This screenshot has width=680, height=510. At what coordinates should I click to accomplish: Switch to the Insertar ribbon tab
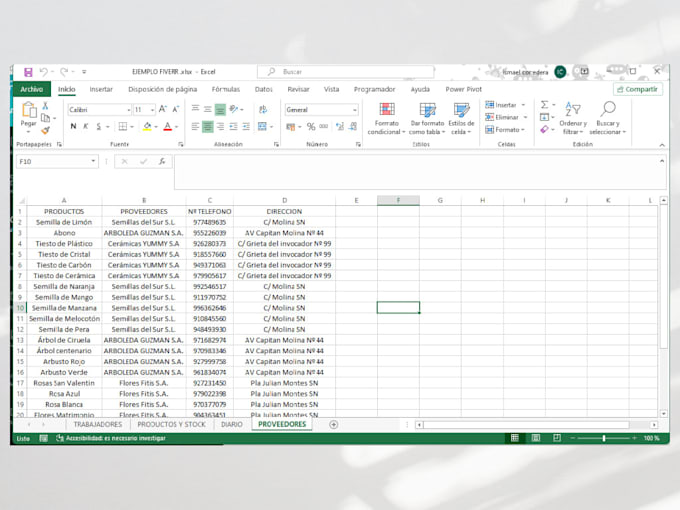tap(101, 89)
